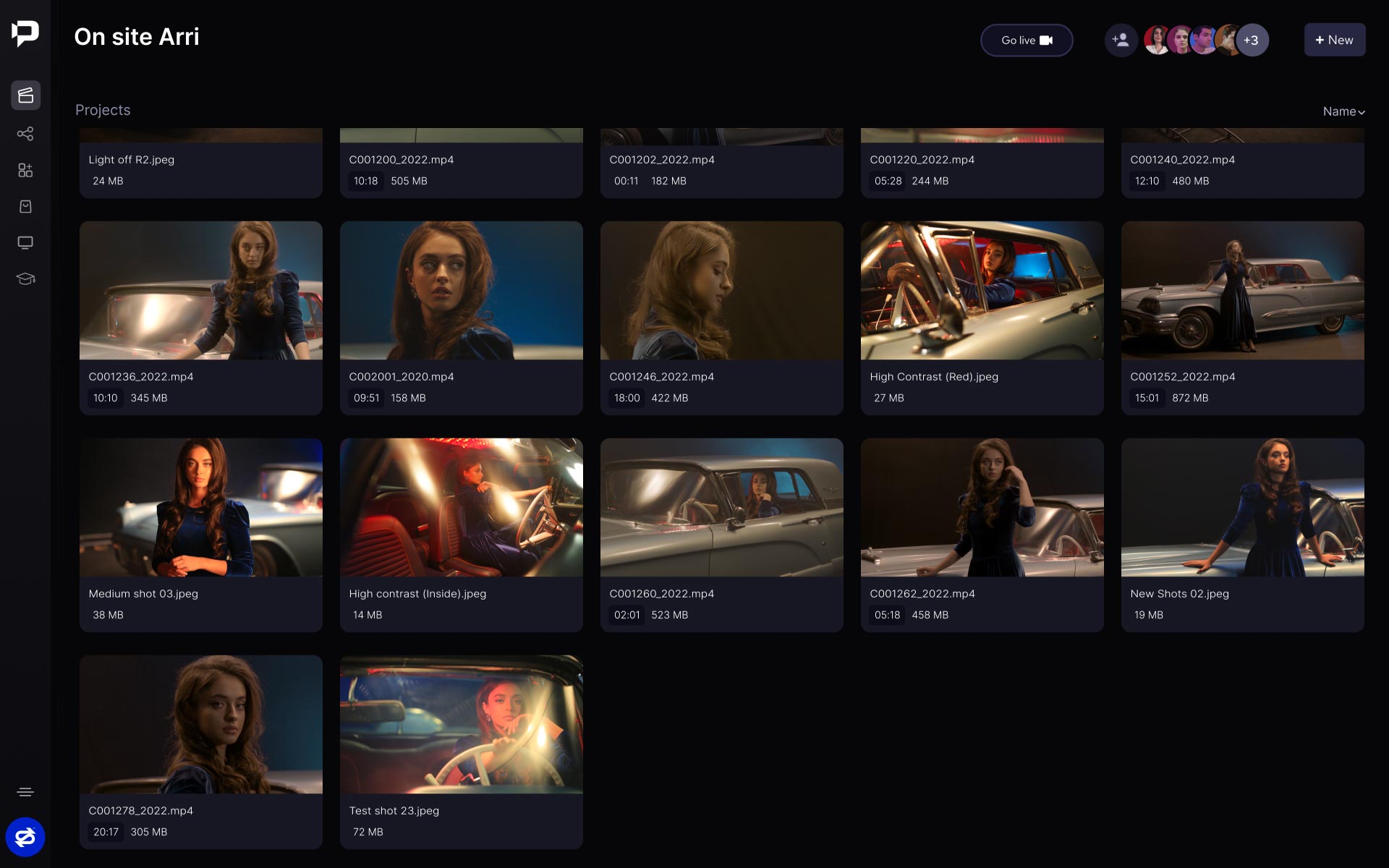
Task: Click the add member person icon
Action: point(1121,40)
